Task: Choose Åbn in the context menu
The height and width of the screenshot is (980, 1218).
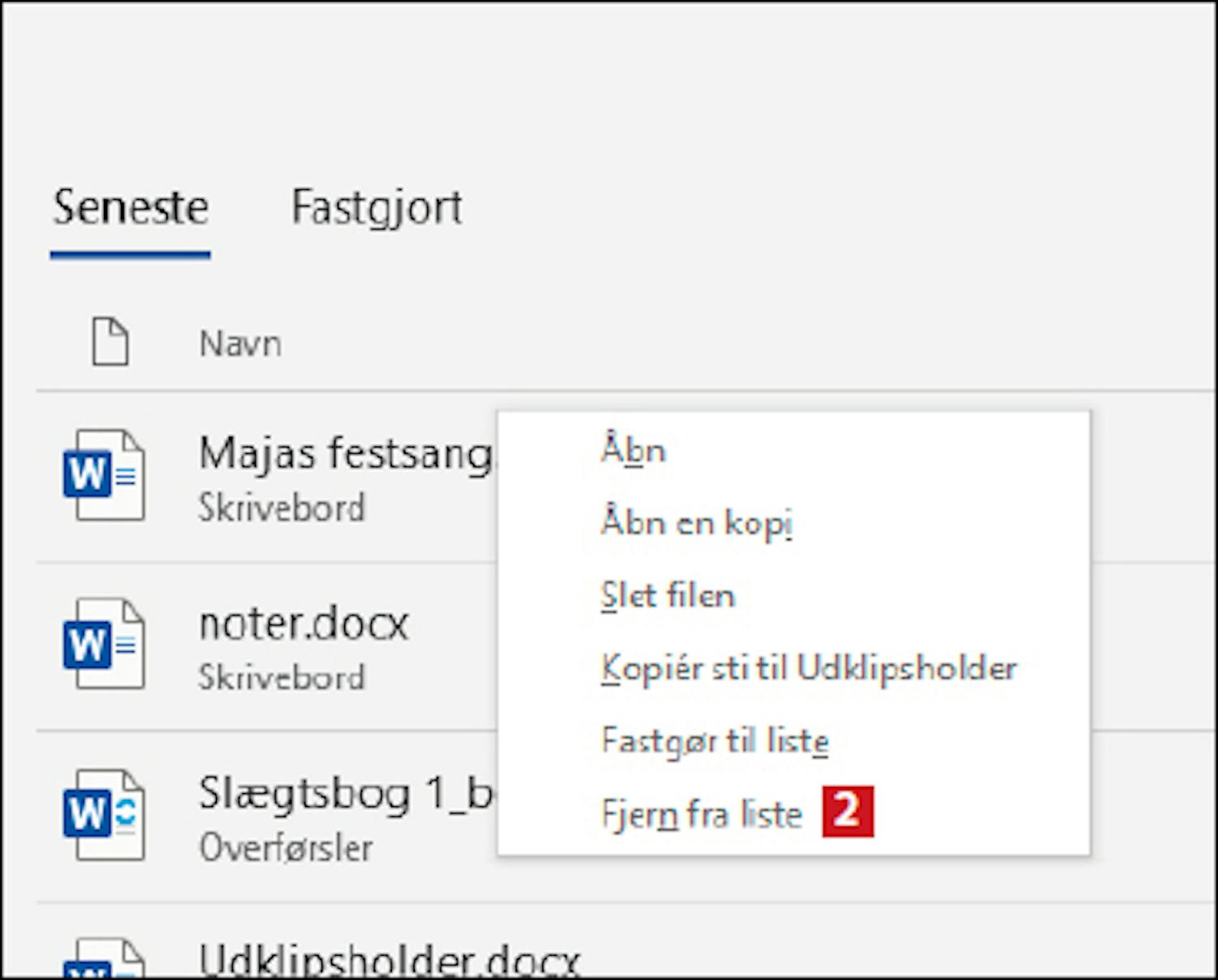Action: (633, 450)
